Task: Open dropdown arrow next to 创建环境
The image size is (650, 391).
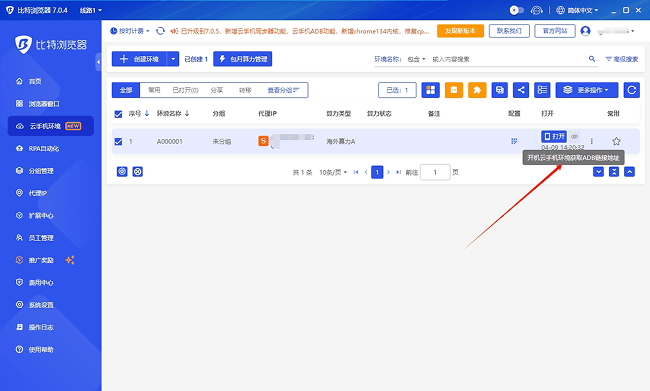Action: pyautogui.click(x=173, y=59)
